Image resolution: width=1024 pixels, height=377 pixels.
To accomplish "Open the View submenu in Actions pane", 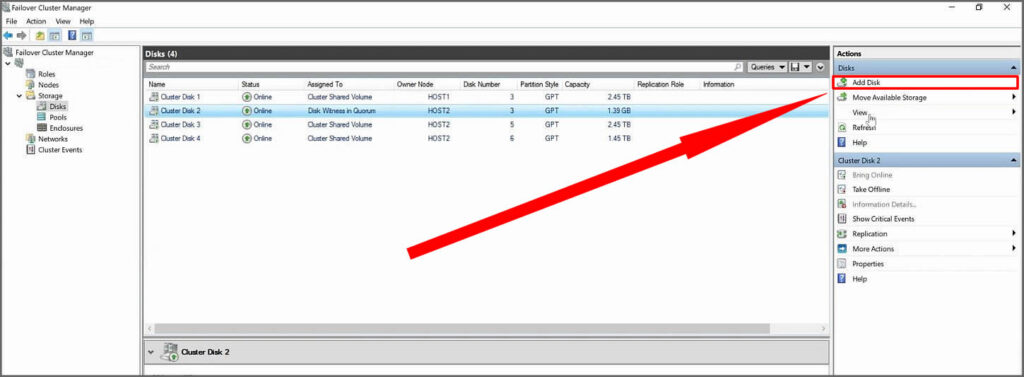I will (925, 112).
